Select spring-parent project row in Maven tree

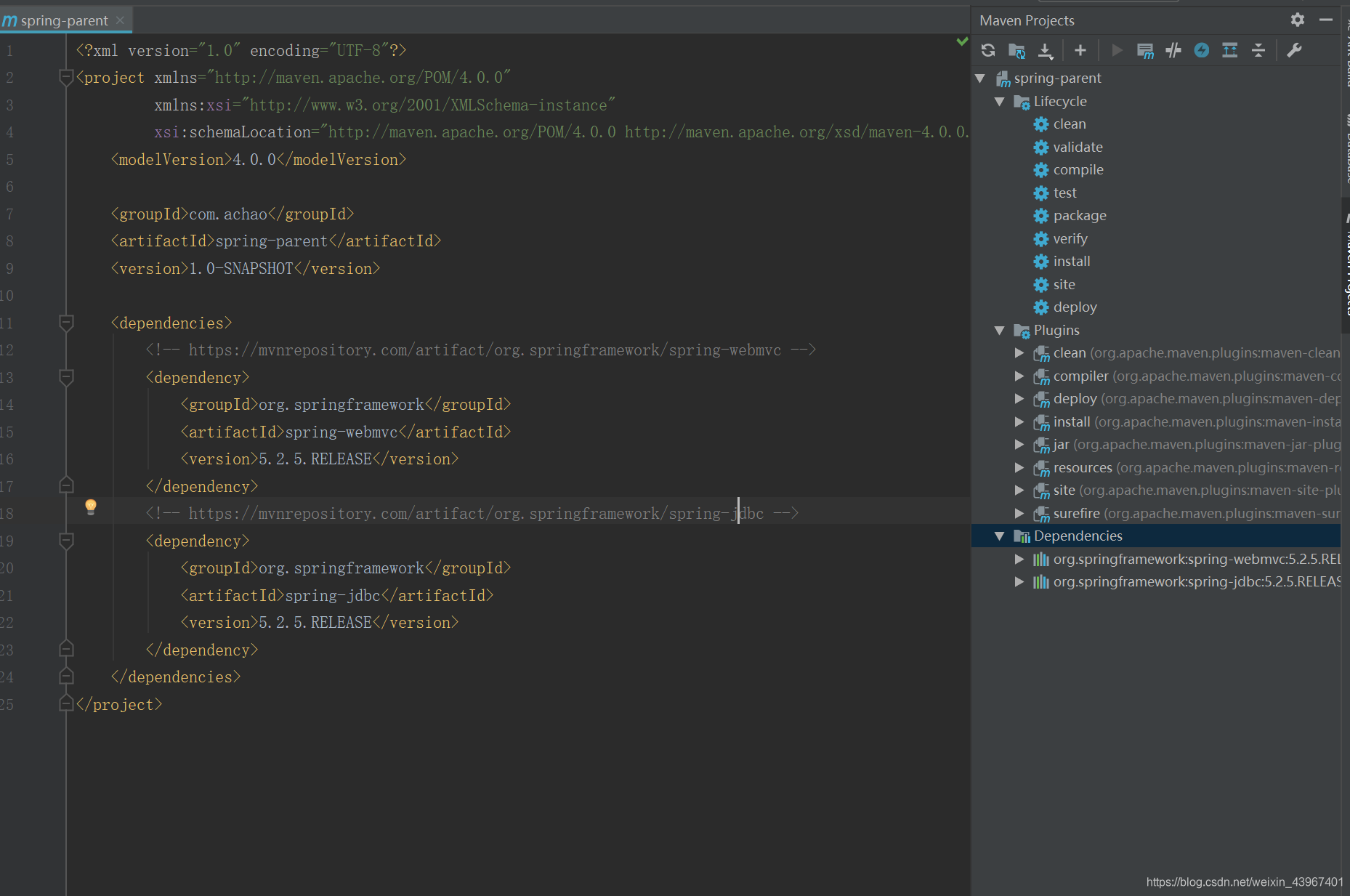coord(1155,78)
